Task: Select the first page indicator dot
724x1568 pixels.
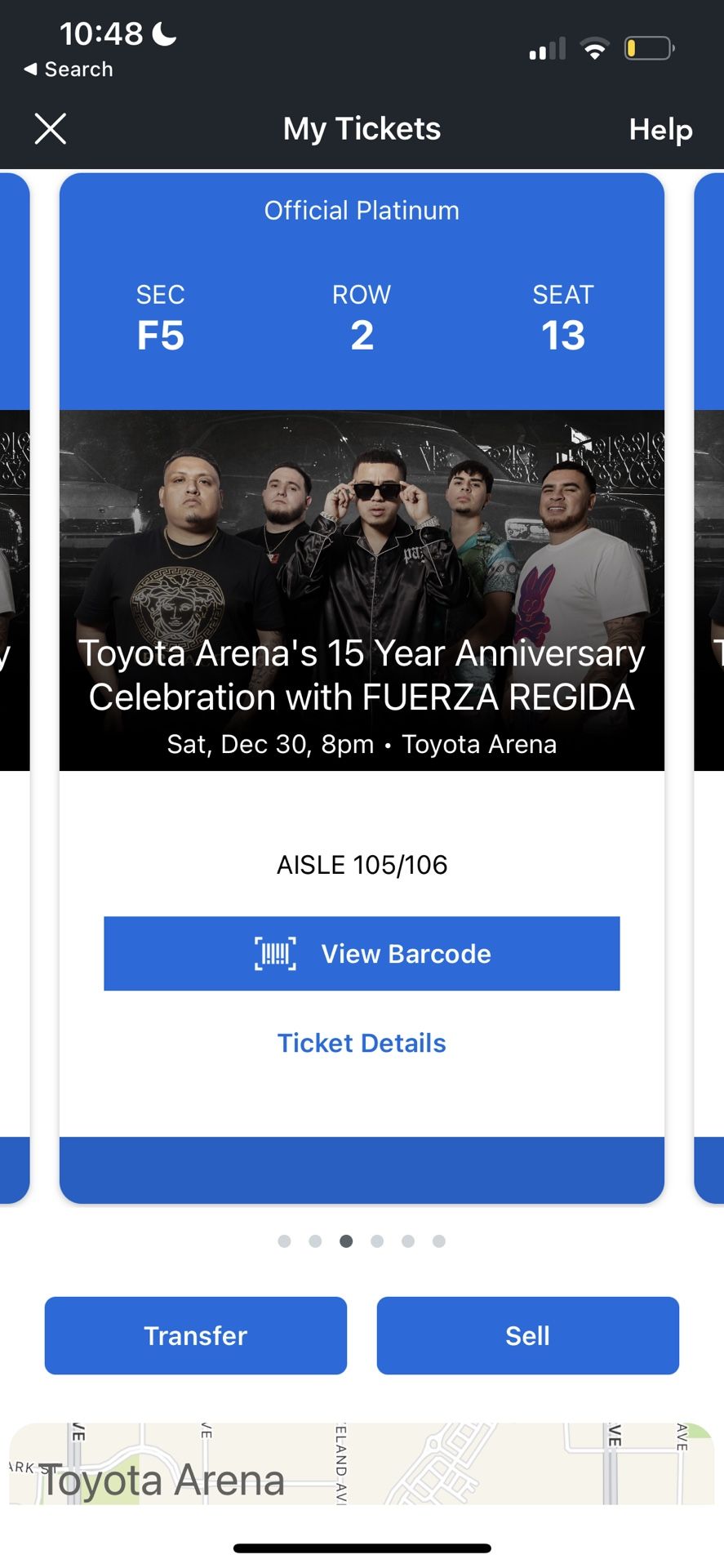Action: tap(284, 1241)
